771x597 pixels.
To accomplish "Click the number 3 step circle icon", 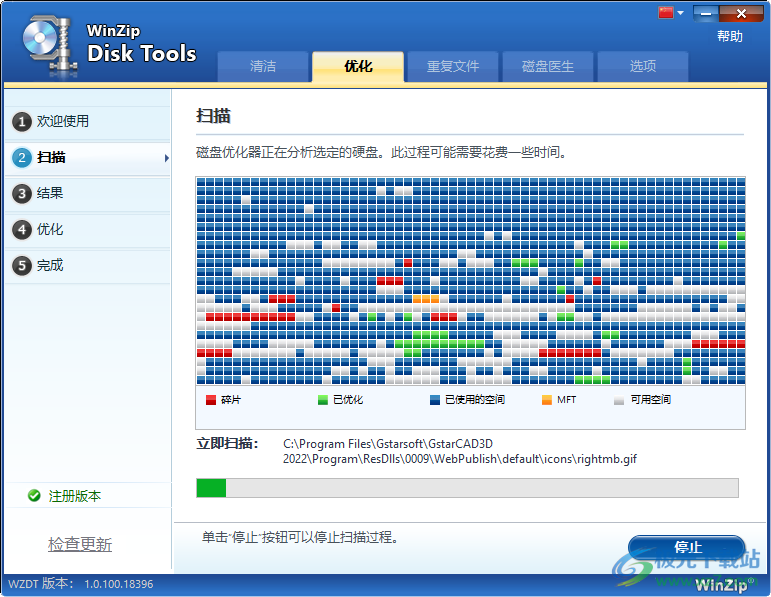I will pyautogui.click(x=22, y=194).
